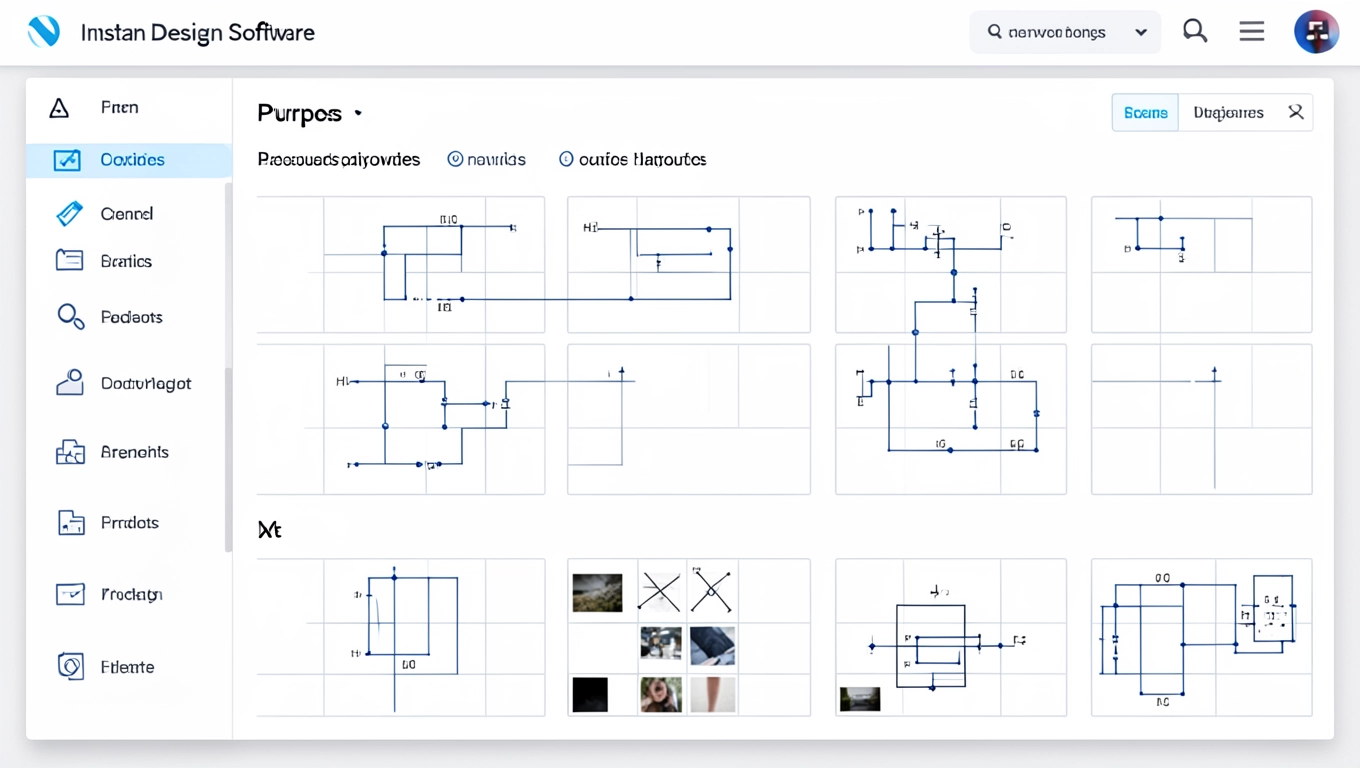Image resolution: width=1360 pixels, height=768 pixels.
Task: Open the Braitics folder icon
Action: [69, 261]
